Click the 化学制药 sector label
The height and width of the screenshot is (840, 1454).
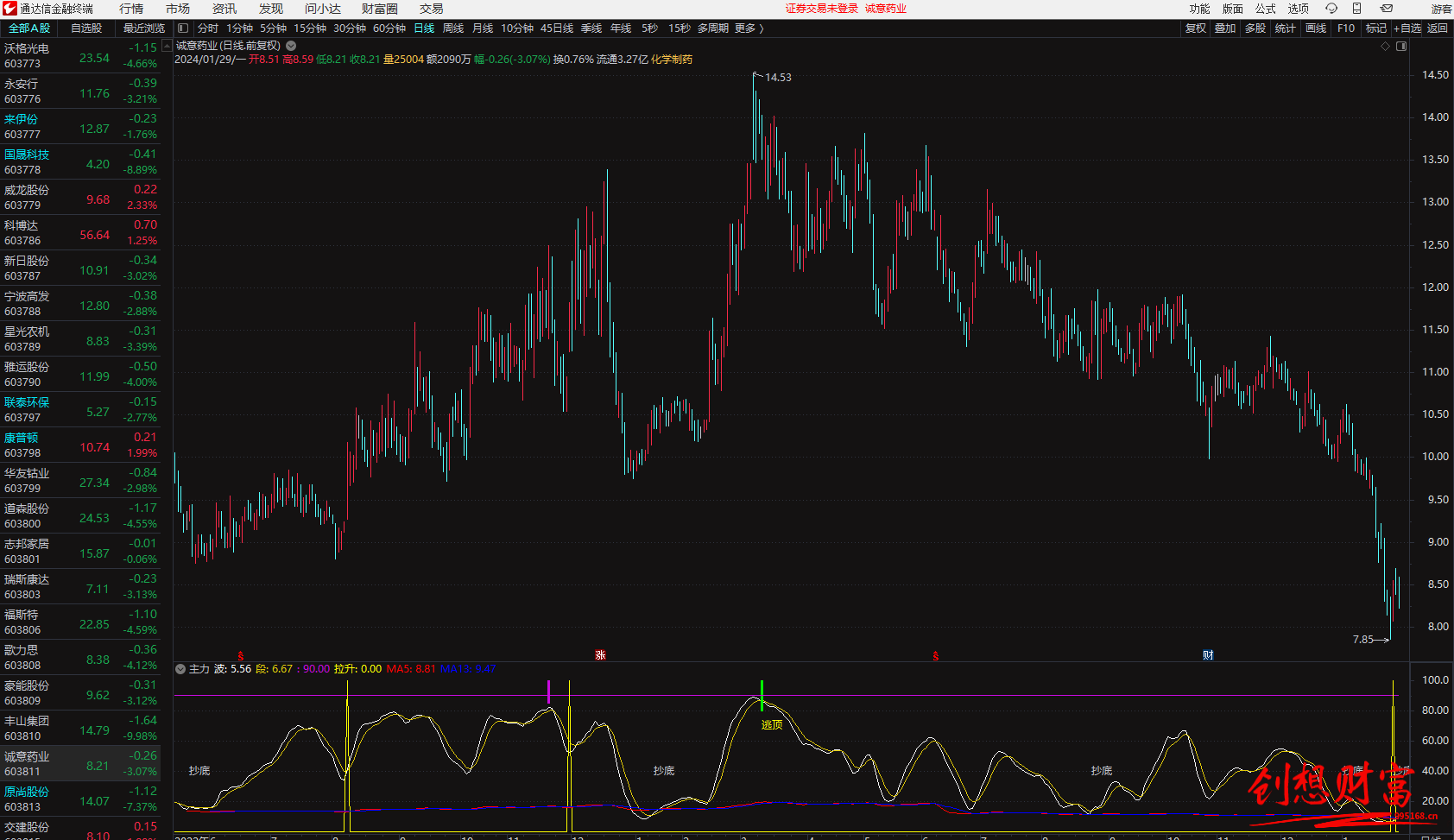(x=672, y=60)
